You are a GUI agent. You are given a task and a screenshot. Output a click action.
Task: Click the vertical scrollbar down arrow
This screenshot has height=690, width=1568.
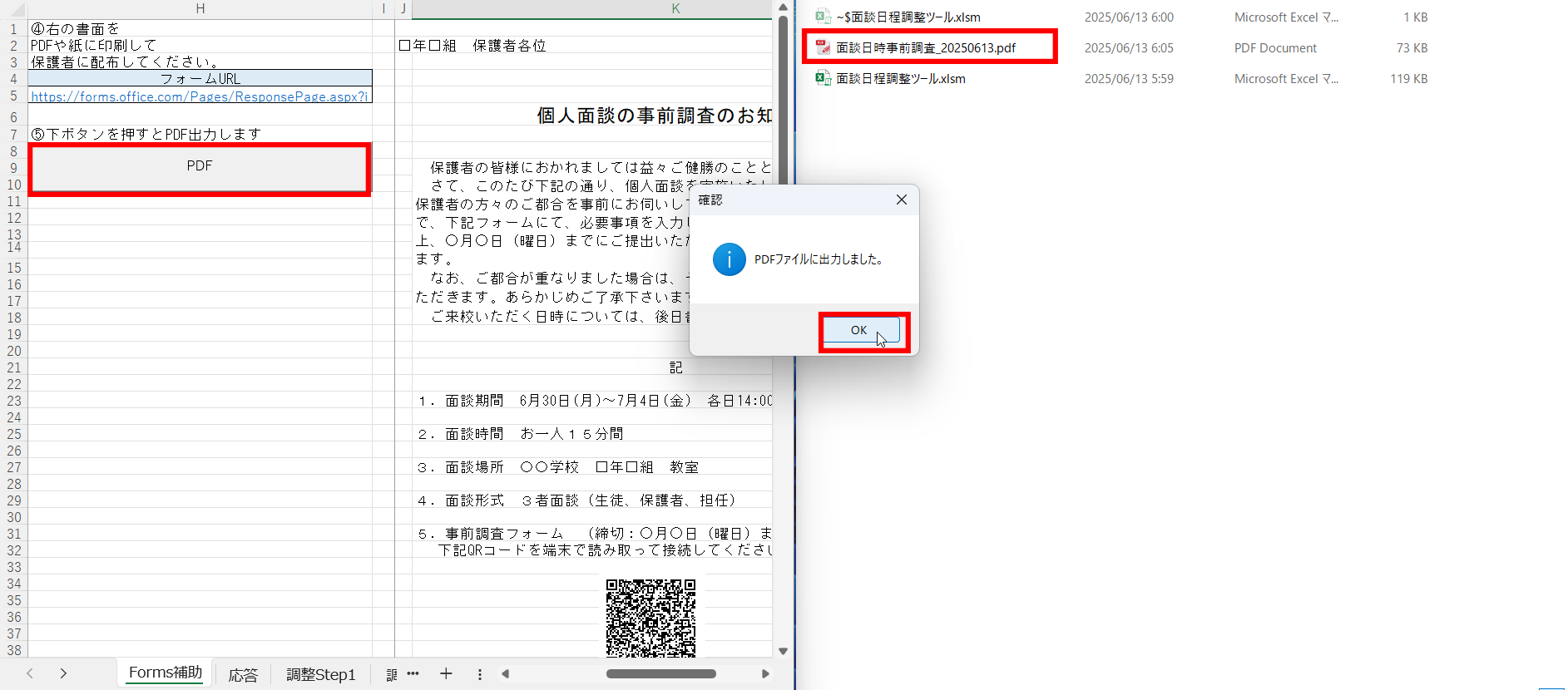pos(783,651)
